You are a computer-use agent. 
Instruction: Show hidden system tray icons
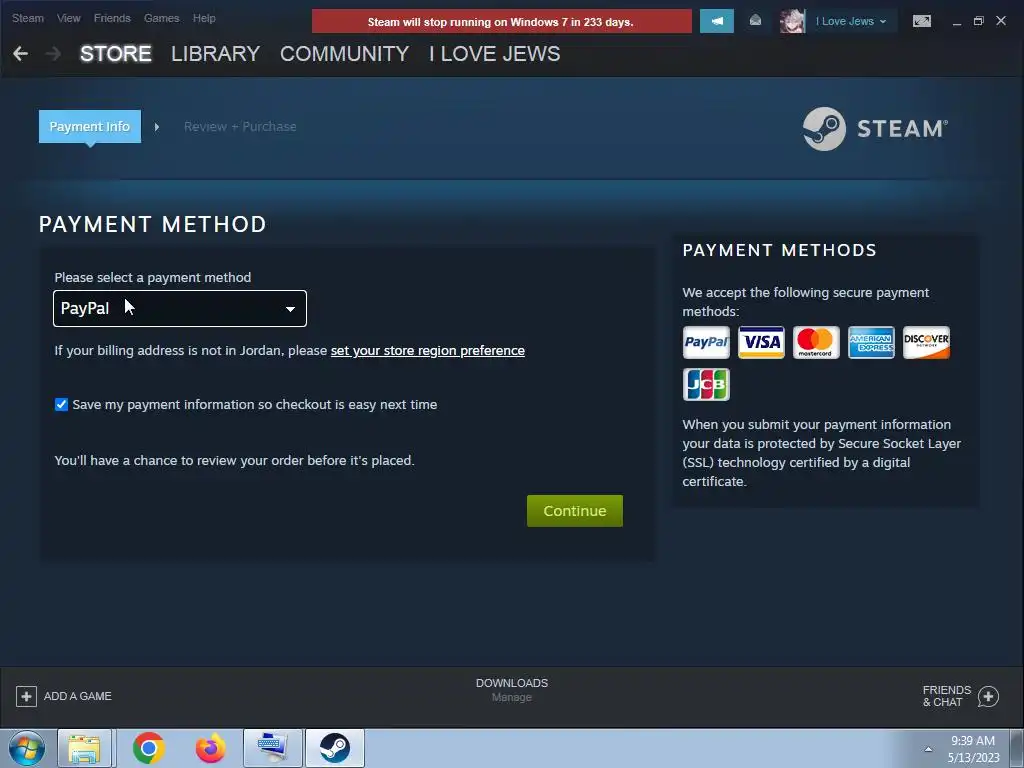[928, 749]
